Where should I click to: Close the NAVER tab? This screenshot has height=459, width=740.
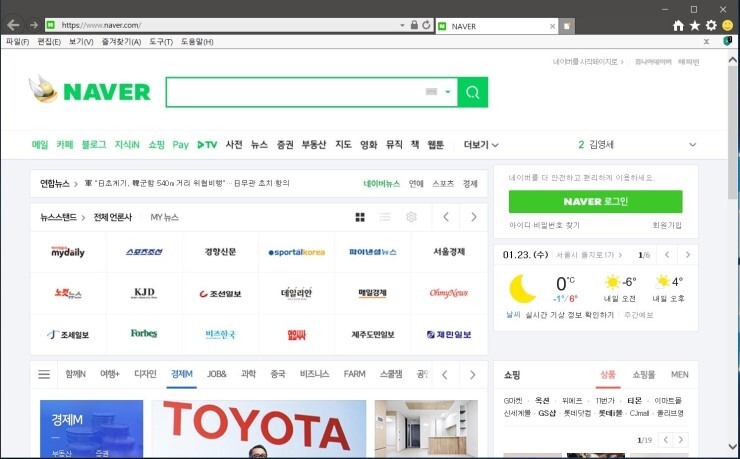tap(552, 26)
